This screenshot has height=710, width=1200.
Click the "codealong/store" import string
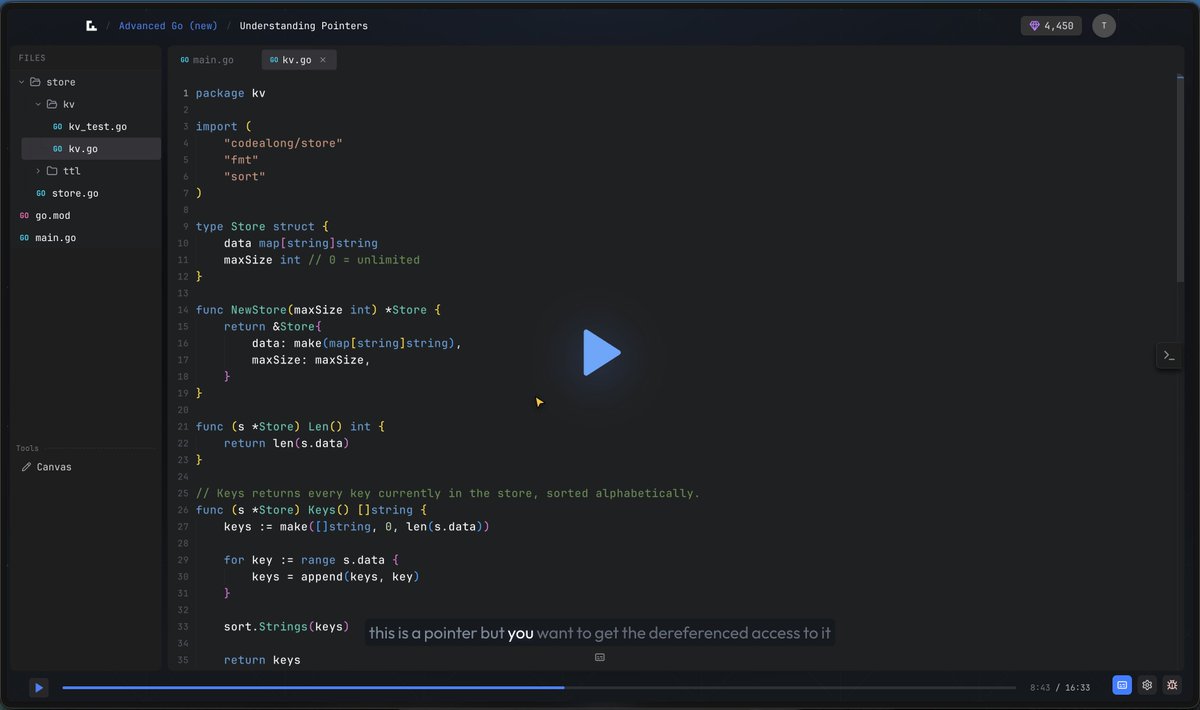283,143
